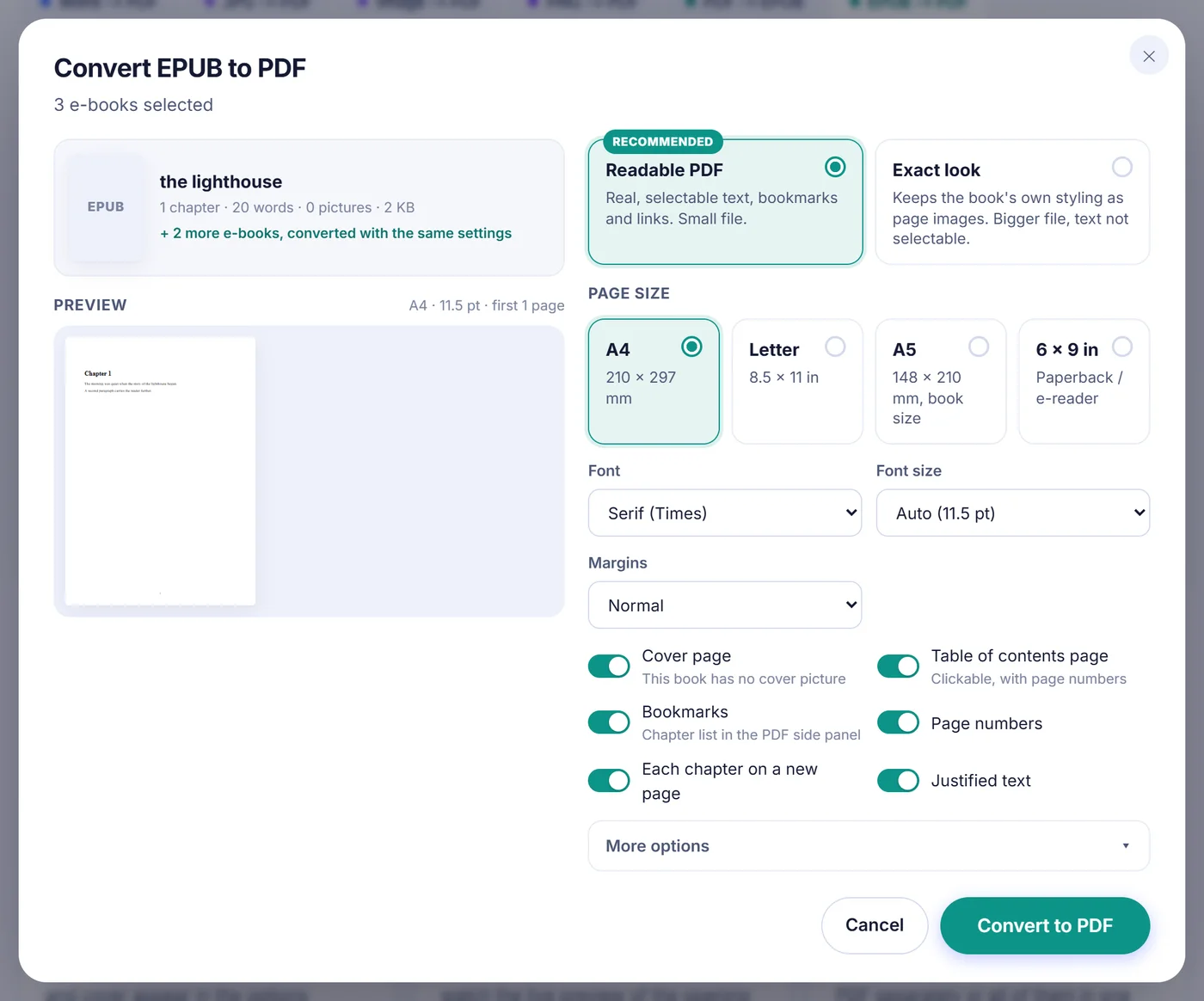The image size is (1204, 1001).
Task: Select the Readable PDF option
Action: click(x=725, y=202)
